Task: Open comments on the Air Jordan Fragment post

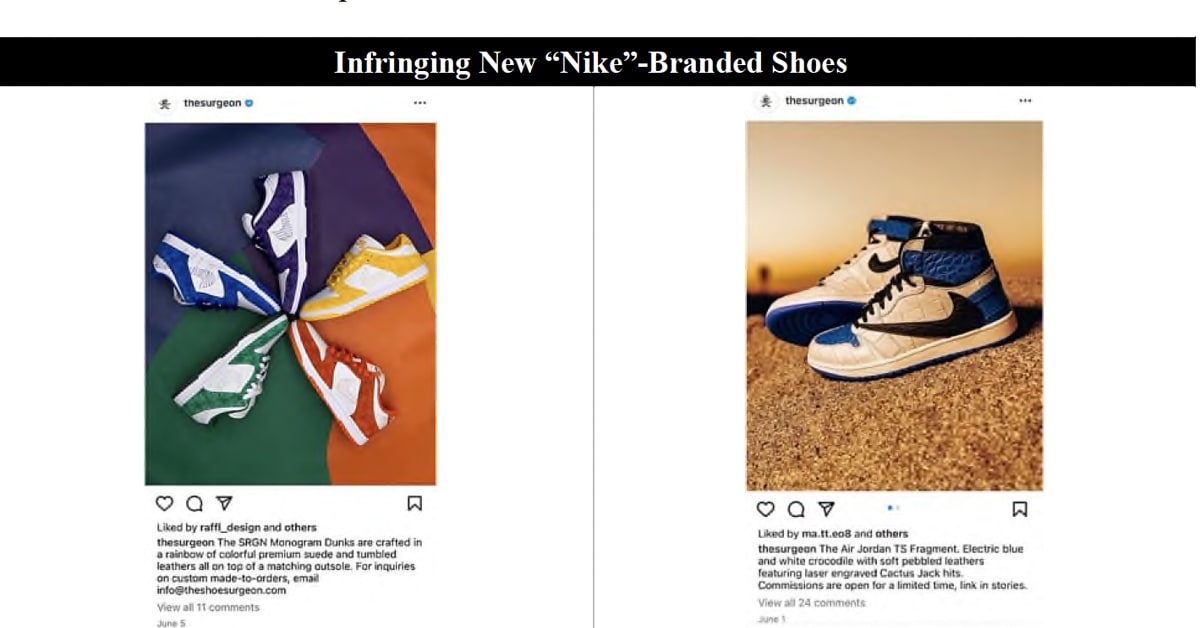Action: click(795, 508)
